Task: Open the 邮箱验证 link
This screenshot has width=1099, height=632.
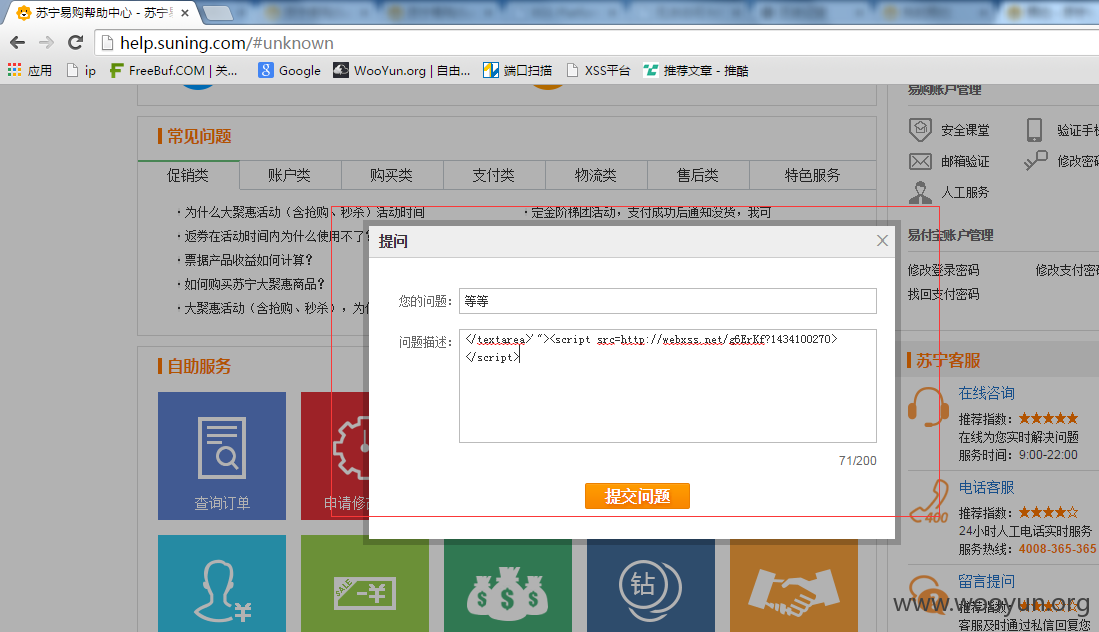Action: [965, 162]
